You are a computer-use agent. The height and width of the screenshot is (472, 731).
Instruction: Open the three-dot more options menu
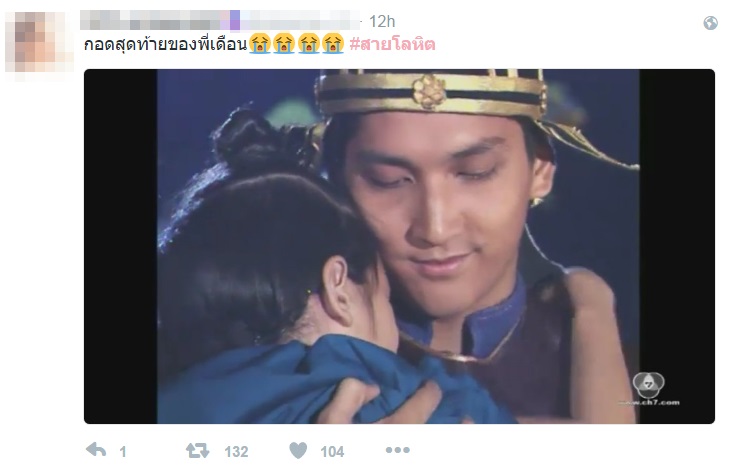[398, 450]
